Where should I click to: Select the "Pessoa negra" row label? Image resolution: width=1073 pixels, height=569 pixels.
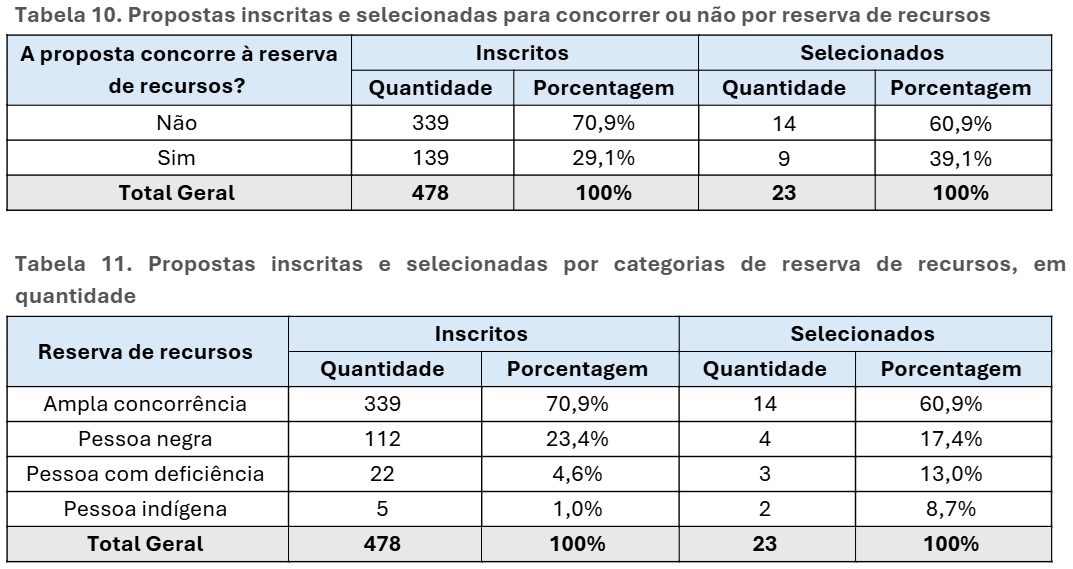[146, 439]
